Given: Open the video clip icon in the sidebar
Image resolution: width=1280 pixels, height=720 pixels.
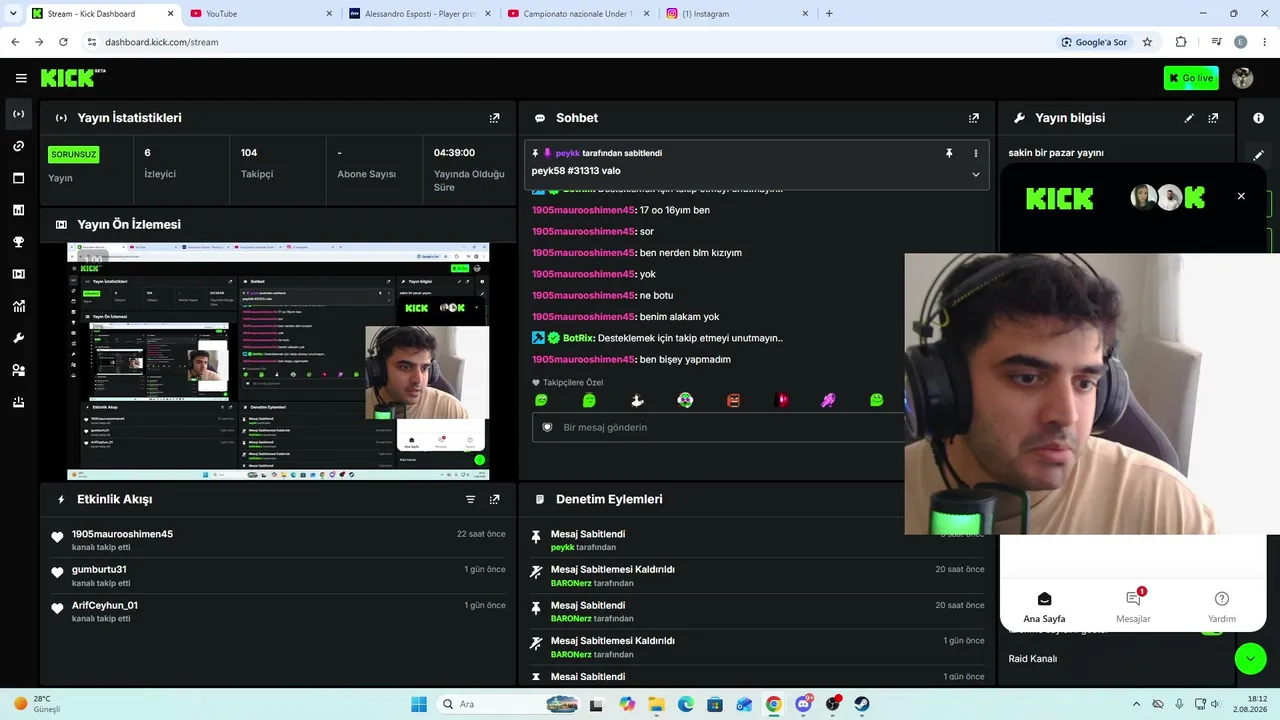Looking at the screenshot, I should click(18, 274).
